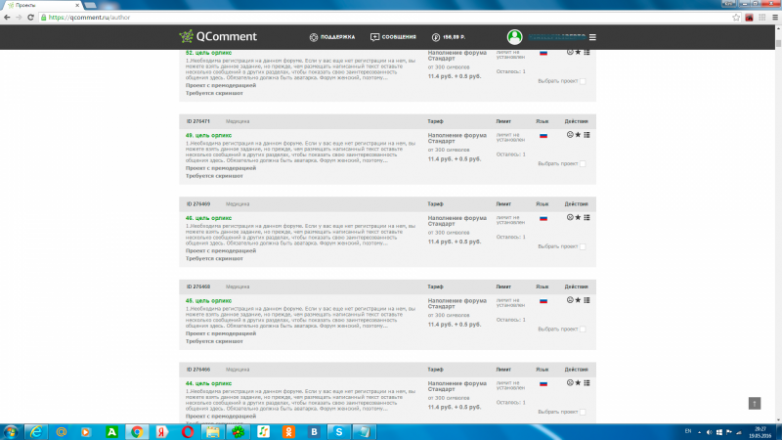Click Наполнение форума Стандарт in project 45 row
Viewport: 782px width, 440px height.
457,304
